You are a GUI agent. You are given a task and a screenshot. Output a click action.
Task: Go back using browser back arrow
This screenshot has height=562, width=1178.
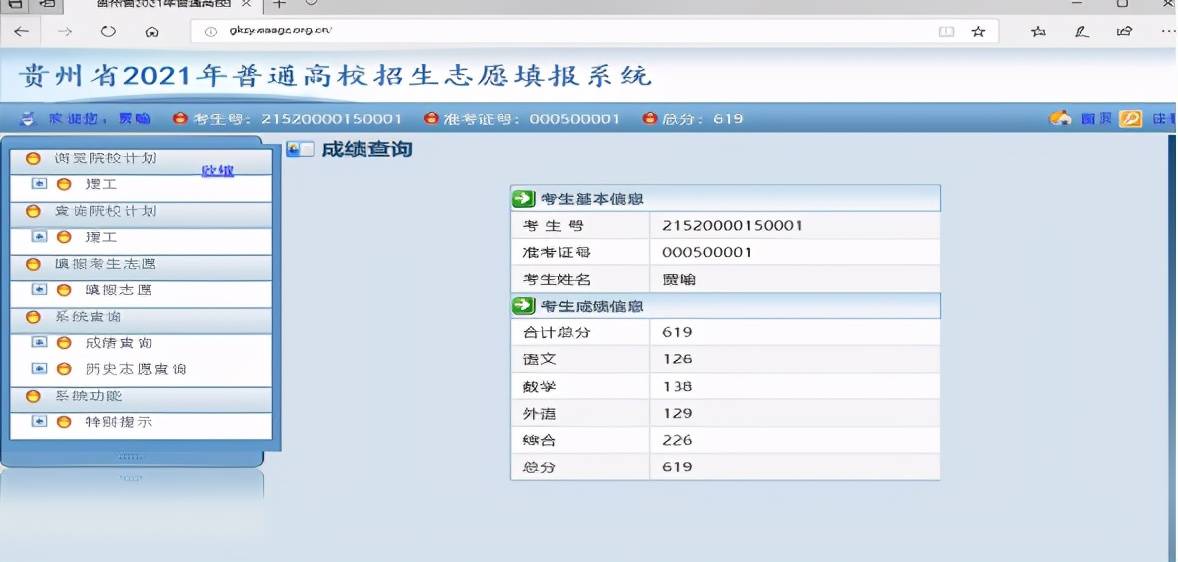(x=21, y=32)
